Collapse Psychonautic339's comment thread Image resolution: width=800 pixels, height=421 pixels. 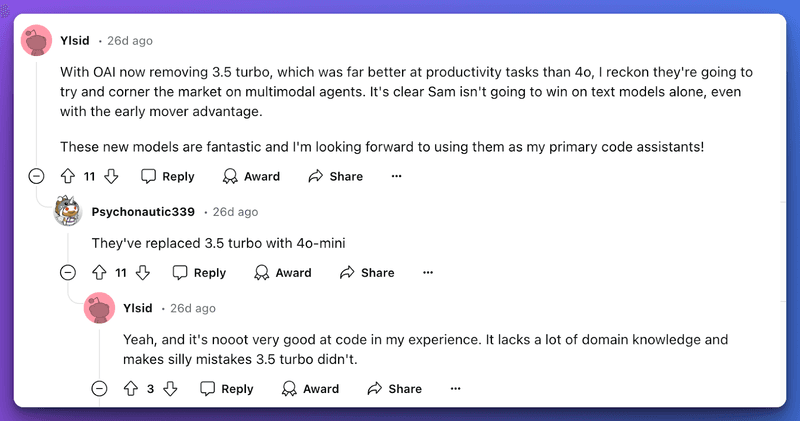tap(68, 273)
